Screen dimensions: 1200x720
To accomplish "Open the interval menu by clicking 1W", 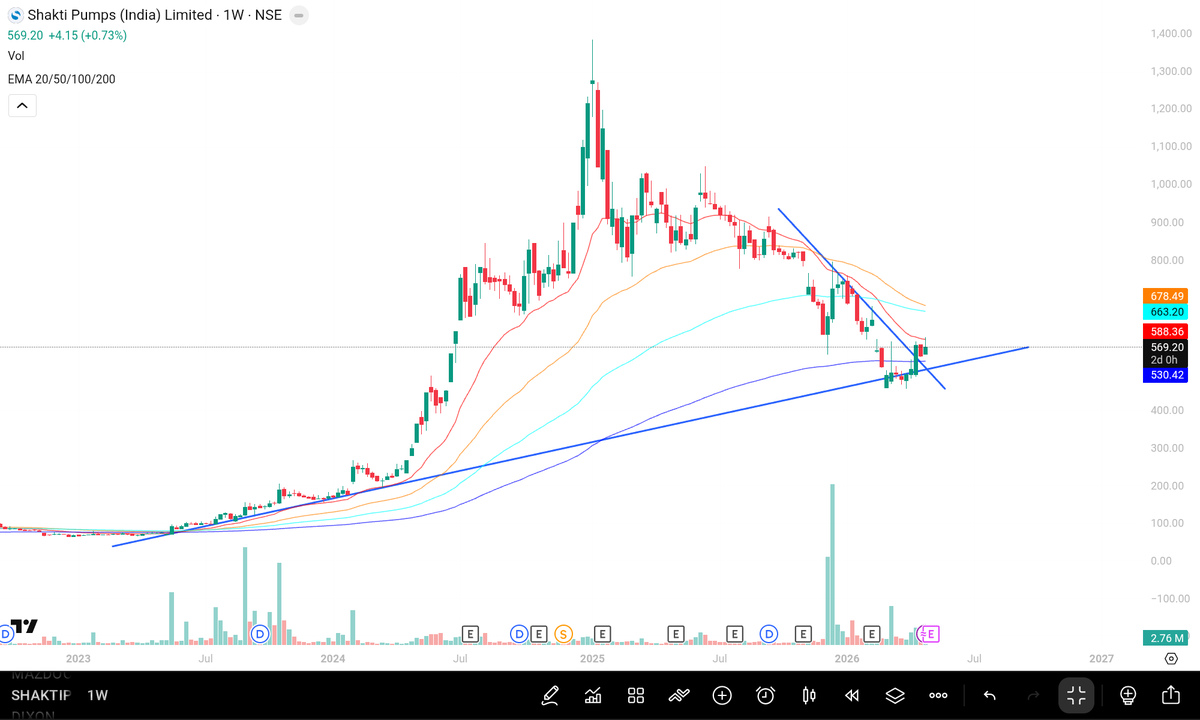I will (x=100, y=695).
